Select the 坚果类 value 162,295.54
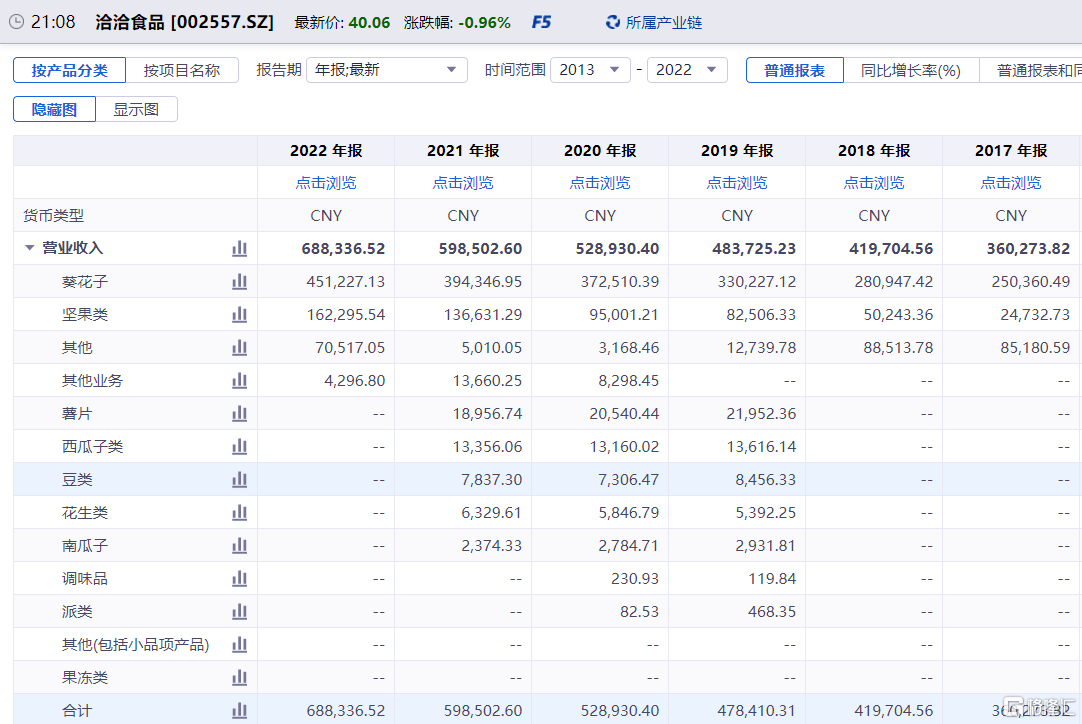1082x724 pixels. click(346, 315)
